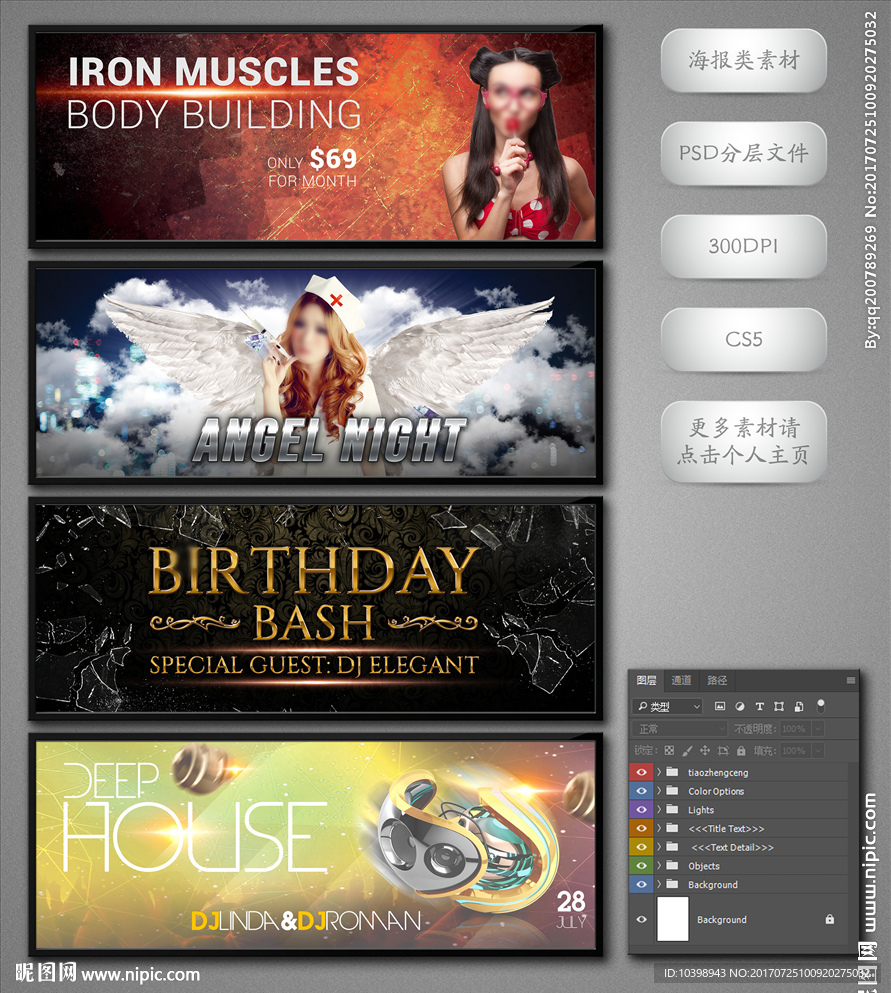Select the Deep House banner image
Viewport: 891px width, 993px height.
pyautogui.click(x=315, y=845)
